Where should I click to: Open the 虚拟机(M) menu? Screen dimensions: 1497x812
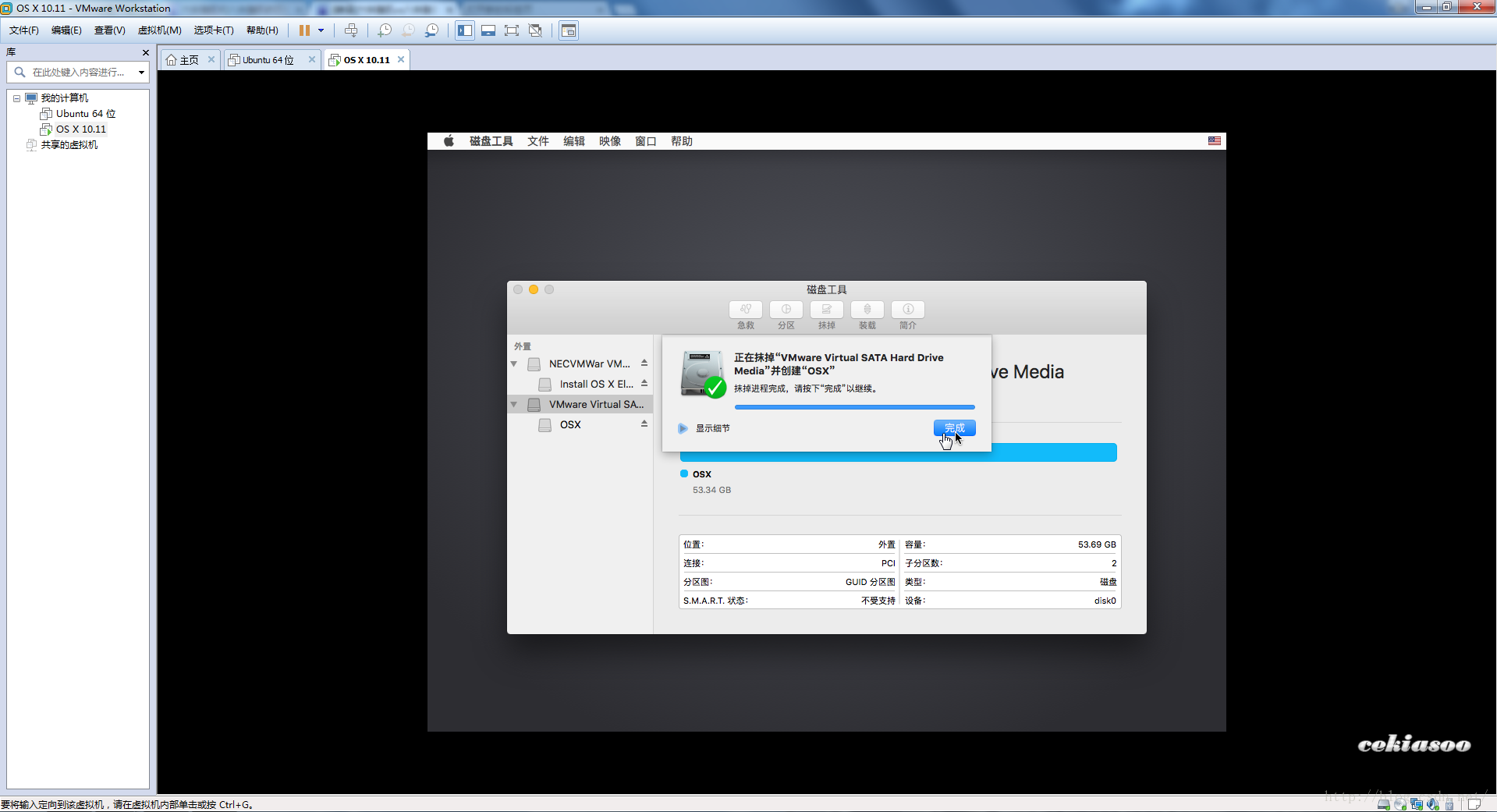pyautogui.click(x=160, y=30)
